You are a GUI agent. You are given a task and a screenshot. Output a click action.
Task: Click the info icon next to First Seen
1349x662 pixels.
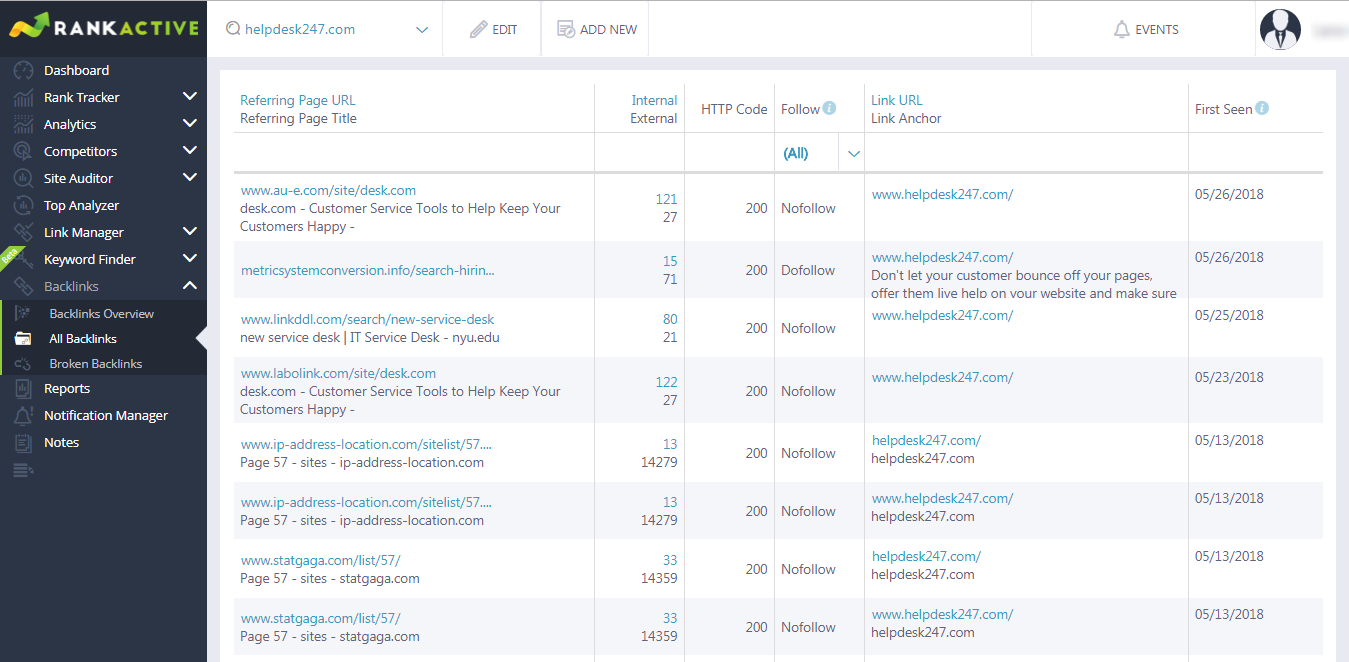click(1262, 108)
